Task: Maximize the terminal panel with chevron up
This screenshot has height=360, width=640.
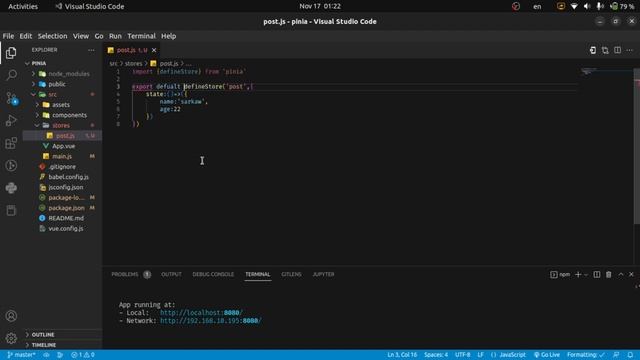Action: [x=621, y=274]
